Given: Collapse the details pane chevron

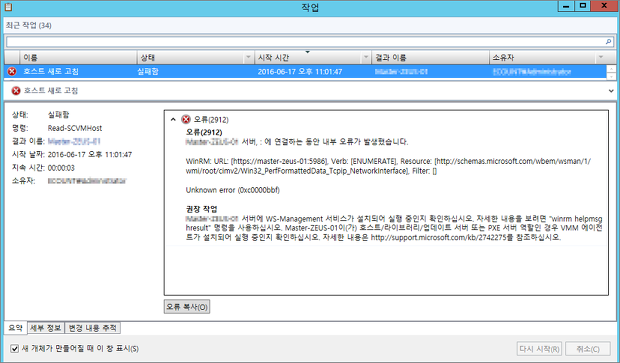Looking at the screenshot, I should (x=611, y=91).
